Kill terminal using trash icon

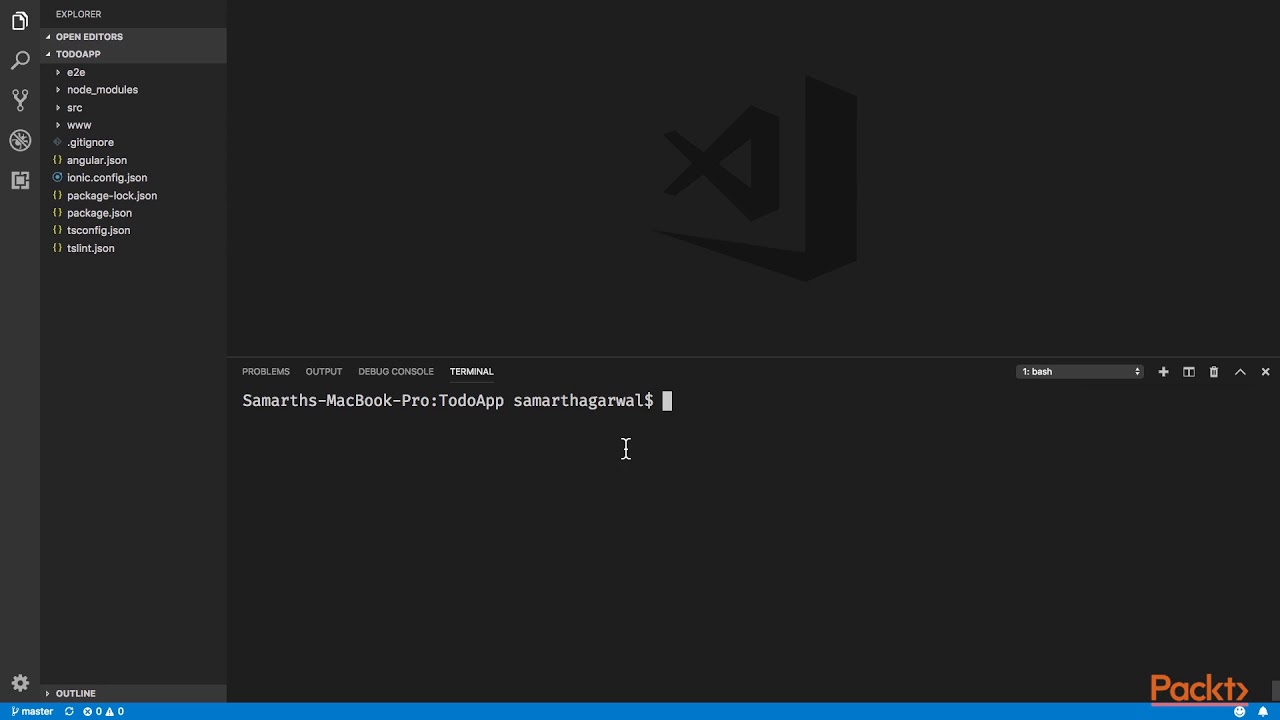pyautogui.click(x=1214, y=372)
